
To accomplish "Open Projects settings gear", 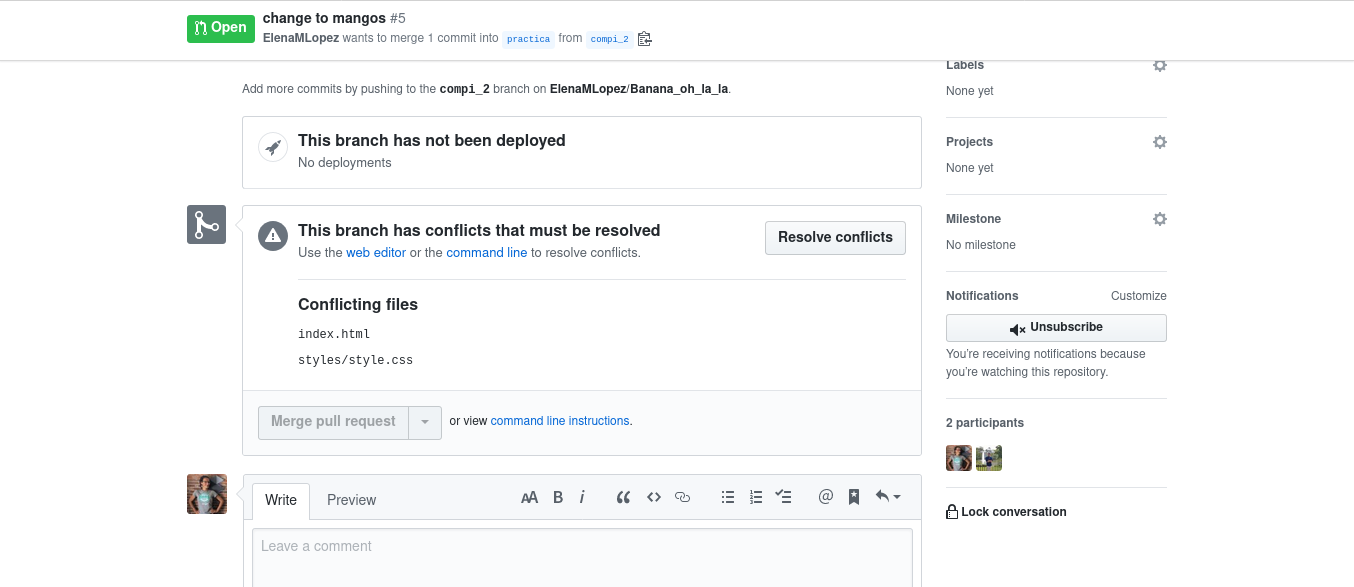I will click(x=1159, y=142).
